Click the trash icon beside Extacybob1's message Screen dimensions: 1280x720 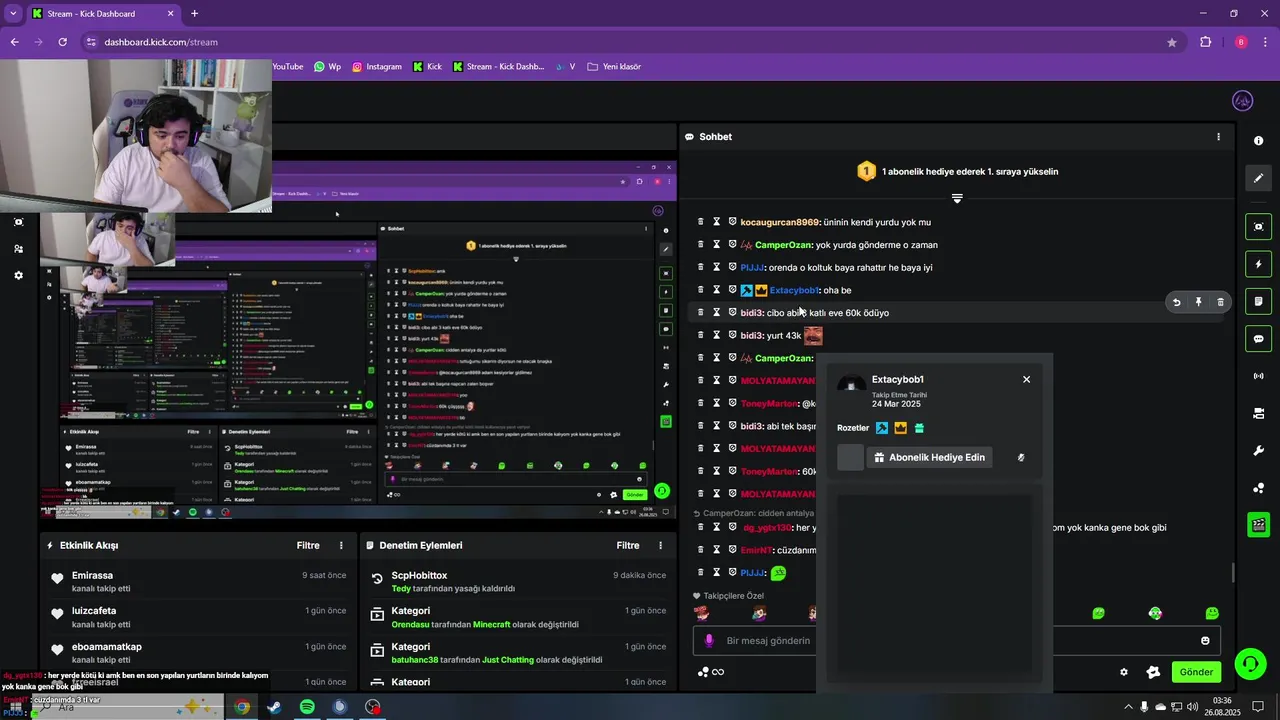[701, 290]
